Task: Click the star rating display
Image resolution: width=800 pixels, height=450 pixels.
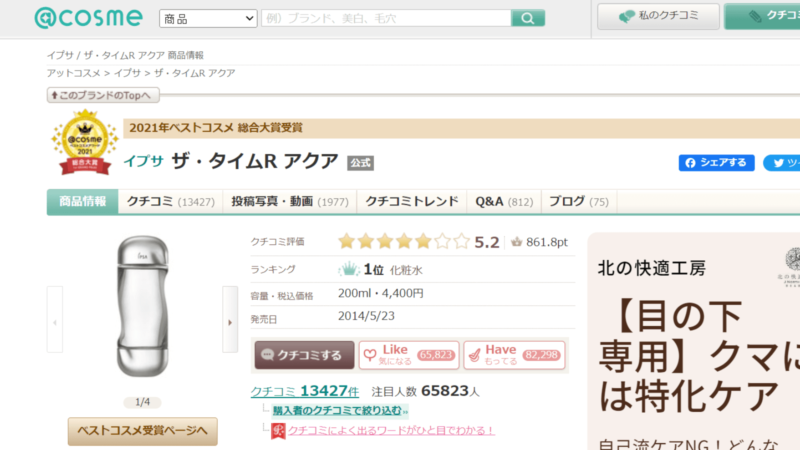Action: point(404,241)
